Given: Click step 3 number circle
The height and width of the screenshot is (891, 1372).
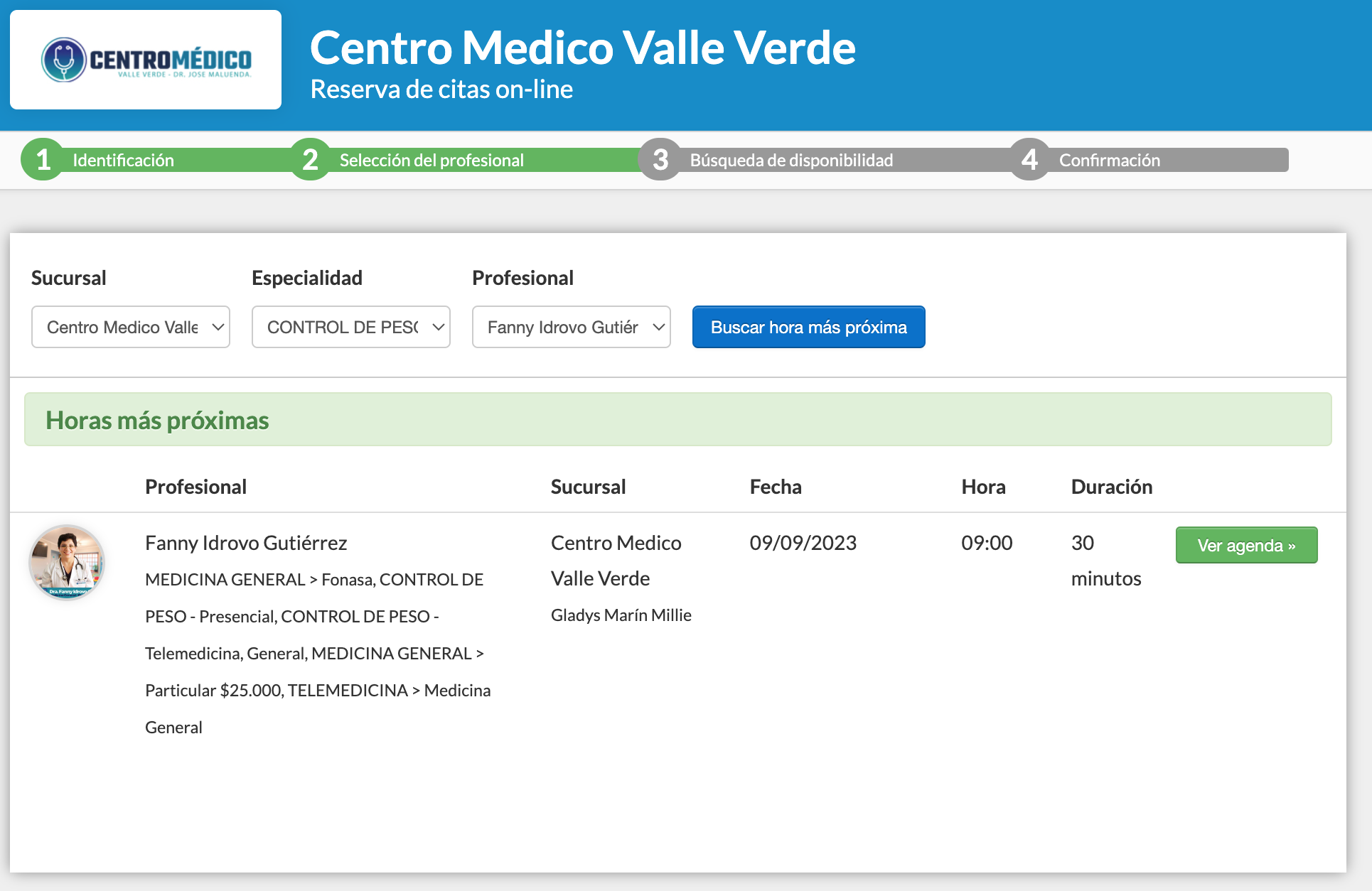Looking at the screenshot, I should (660, 159).
